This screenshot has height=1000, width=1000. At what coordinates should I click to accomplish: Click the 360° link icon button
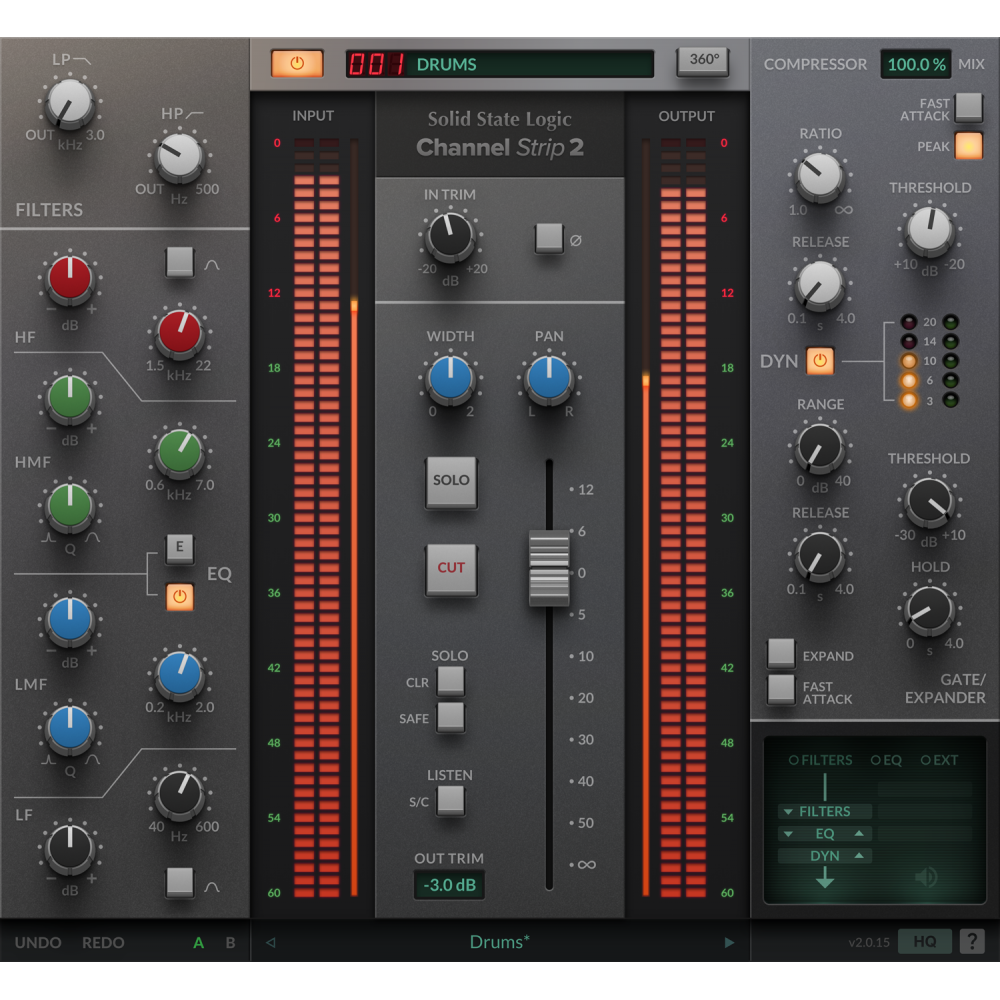(703, 60)
